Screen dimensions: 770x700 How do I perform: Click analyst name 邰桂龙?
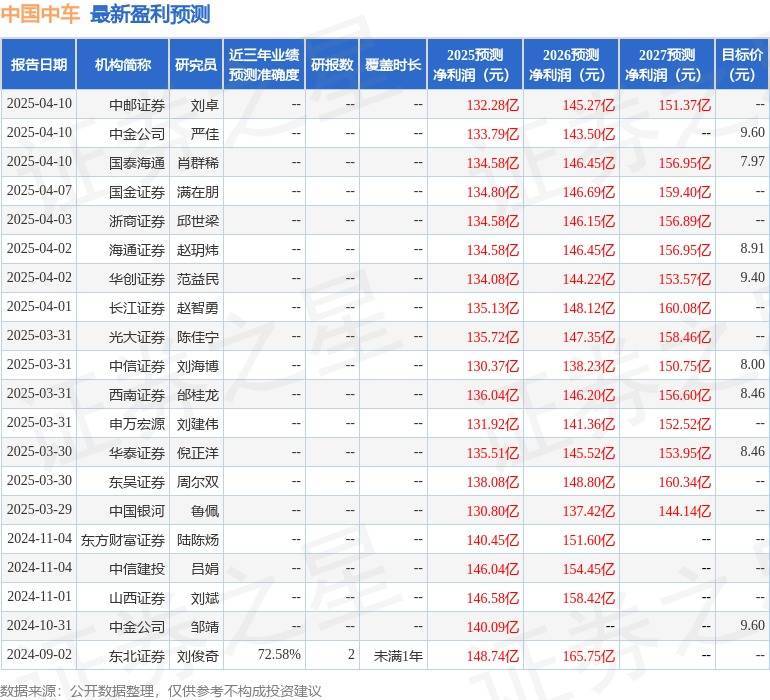[198, 394]
